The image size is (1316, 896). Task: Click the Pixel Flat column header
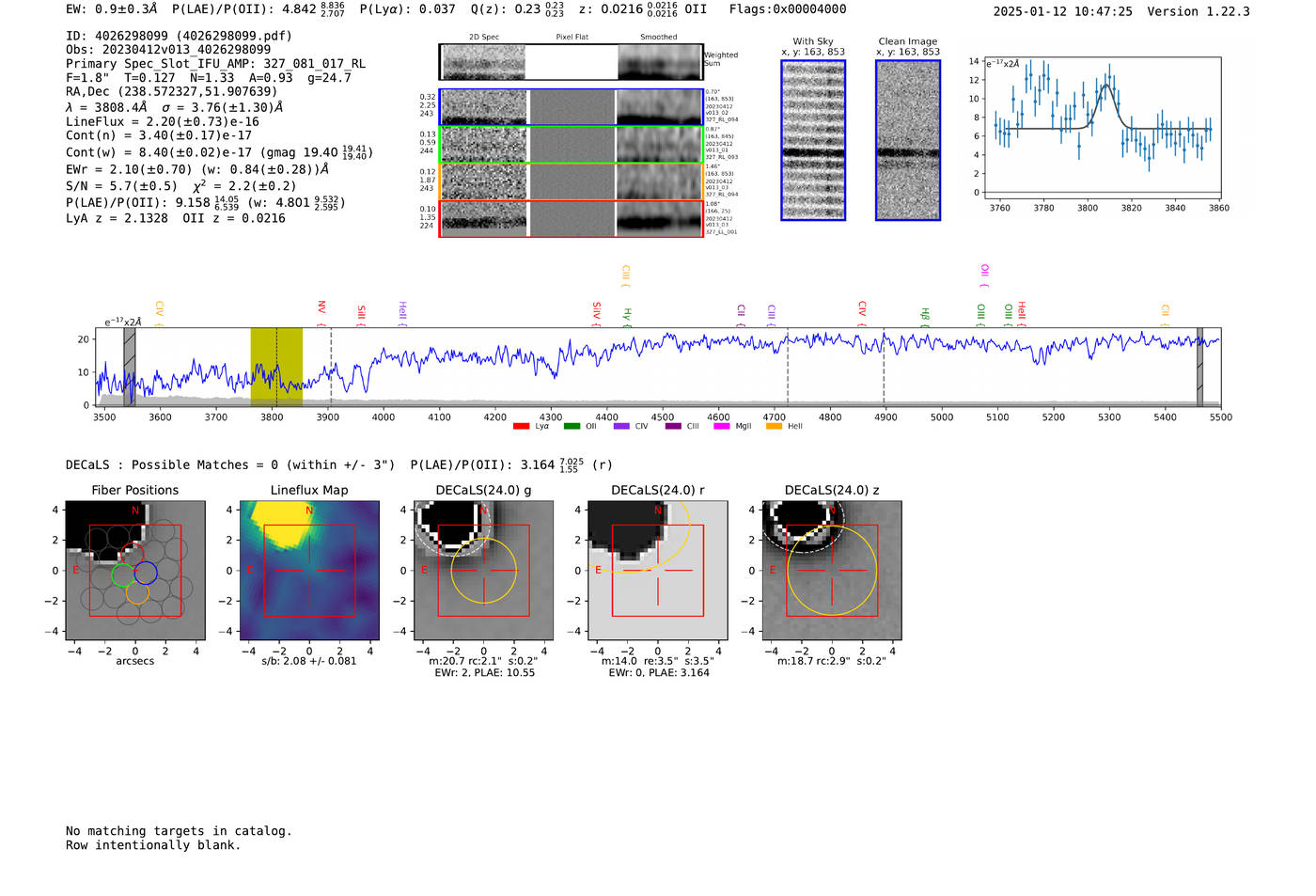(x=572, y=37)
